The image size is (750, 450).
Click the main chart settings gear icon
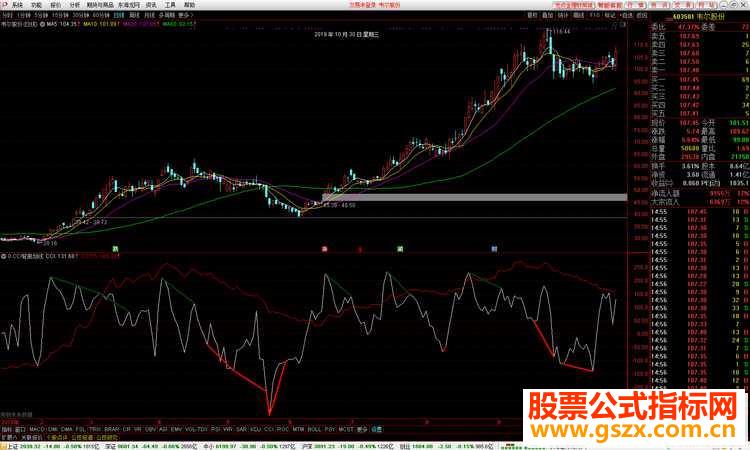[x=42, y=23]
